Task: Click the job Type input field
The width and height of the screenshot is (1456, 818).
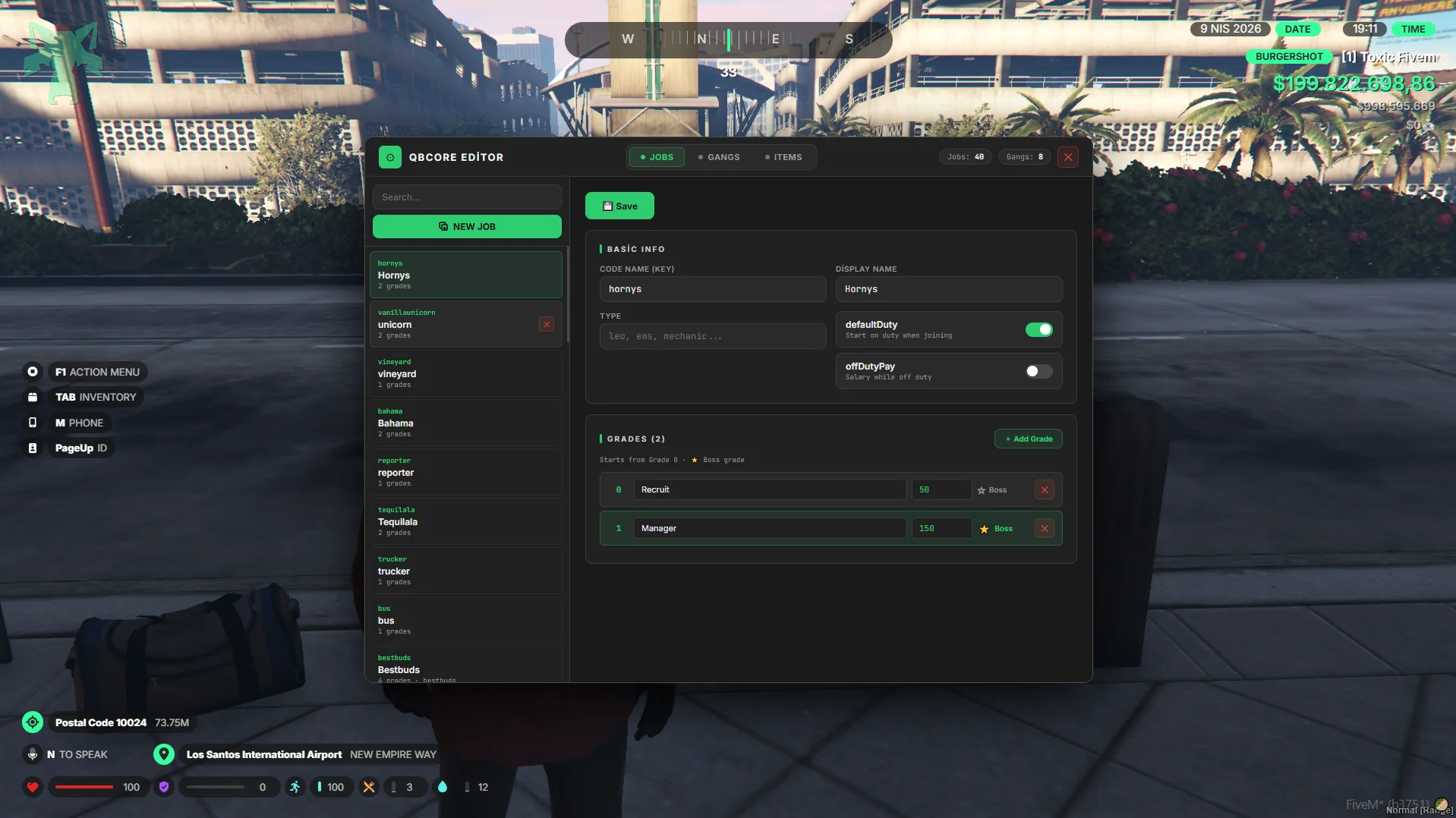Action: tap(712, 337)
